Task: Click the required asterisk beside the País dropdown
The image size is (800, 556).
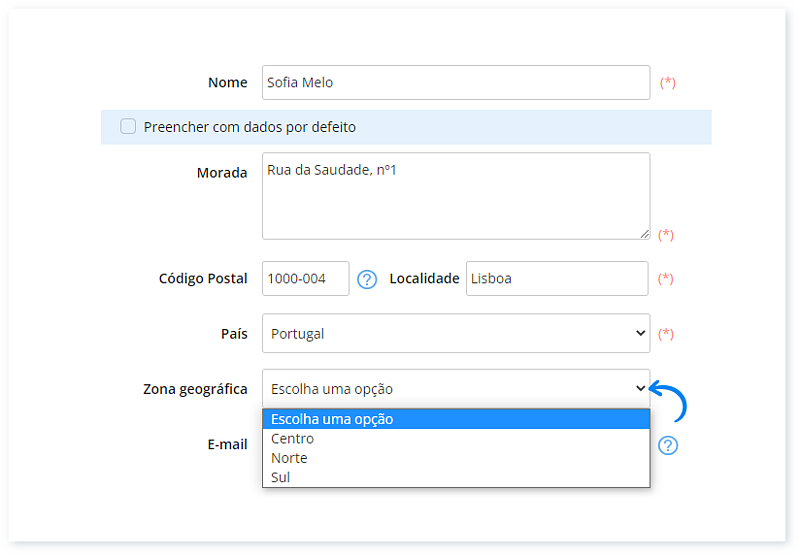Action: (x=665, y=334)
